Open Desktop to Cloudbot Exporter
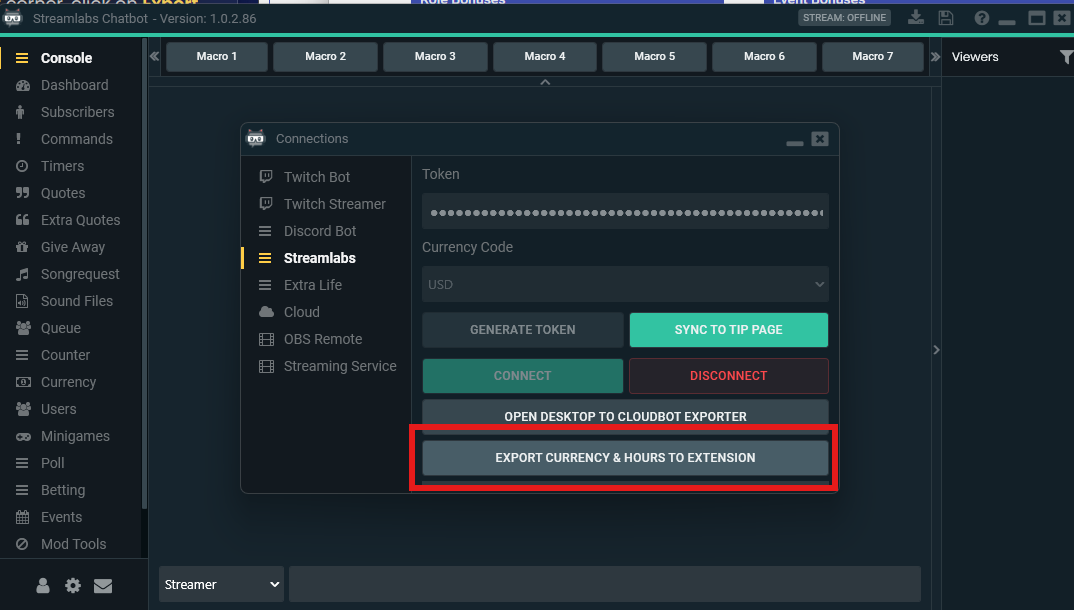 (x=625, y=416)
